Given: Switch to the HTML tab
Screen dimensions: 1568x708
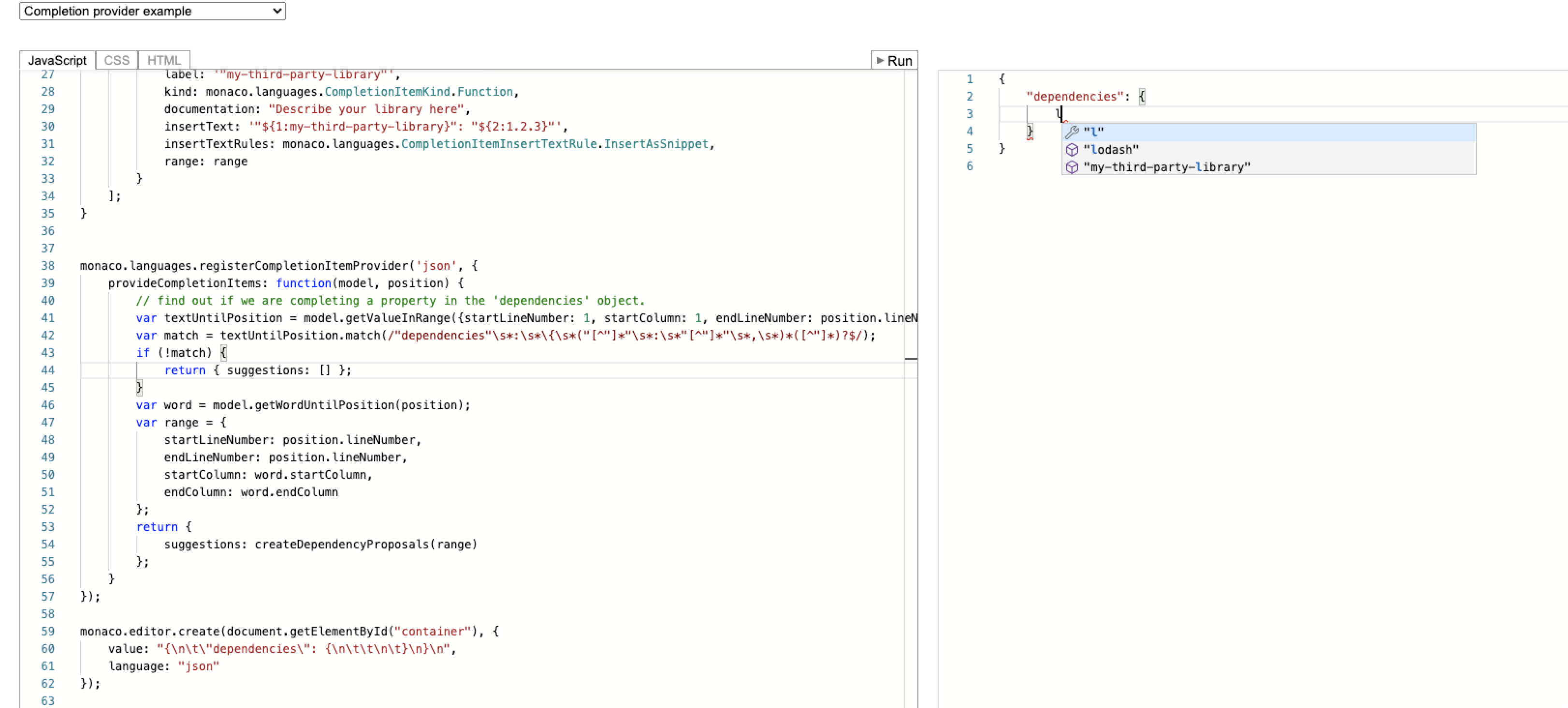Looking at the screenshot, I should pos(163,59).
